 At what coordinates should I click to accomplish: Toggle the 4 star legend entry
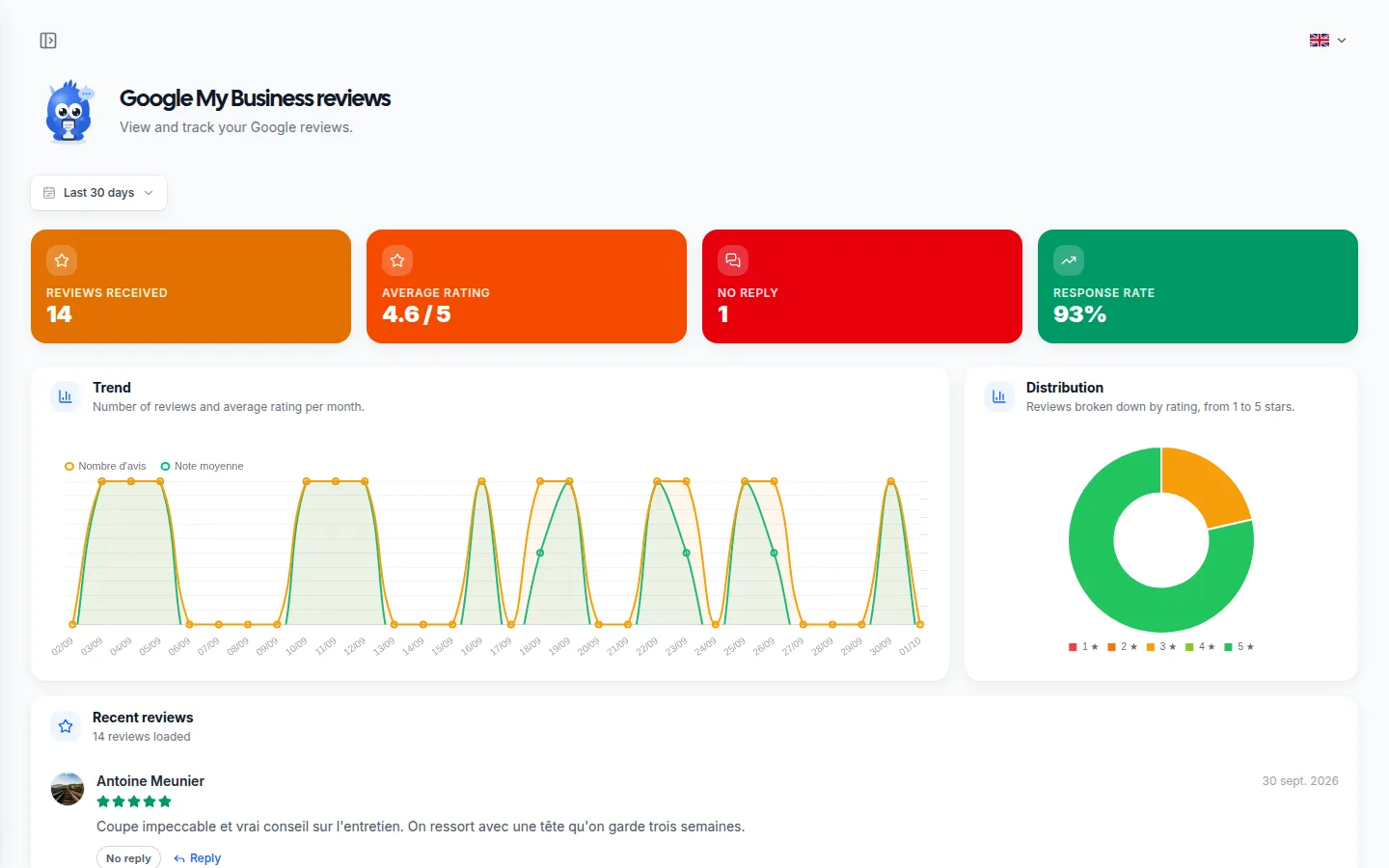1200,647
